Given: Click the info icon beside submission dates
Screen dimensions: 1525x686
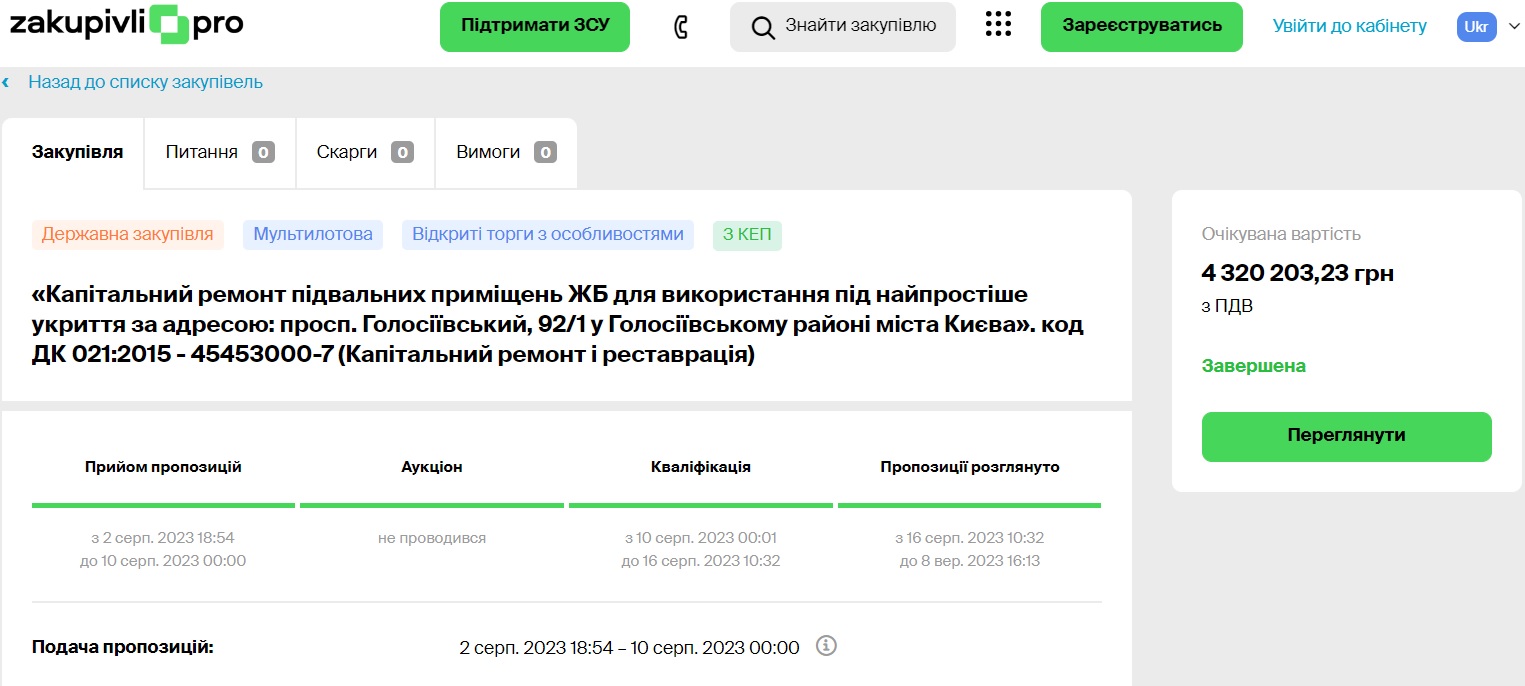Looking at the screenshot, I should point(826,646).
